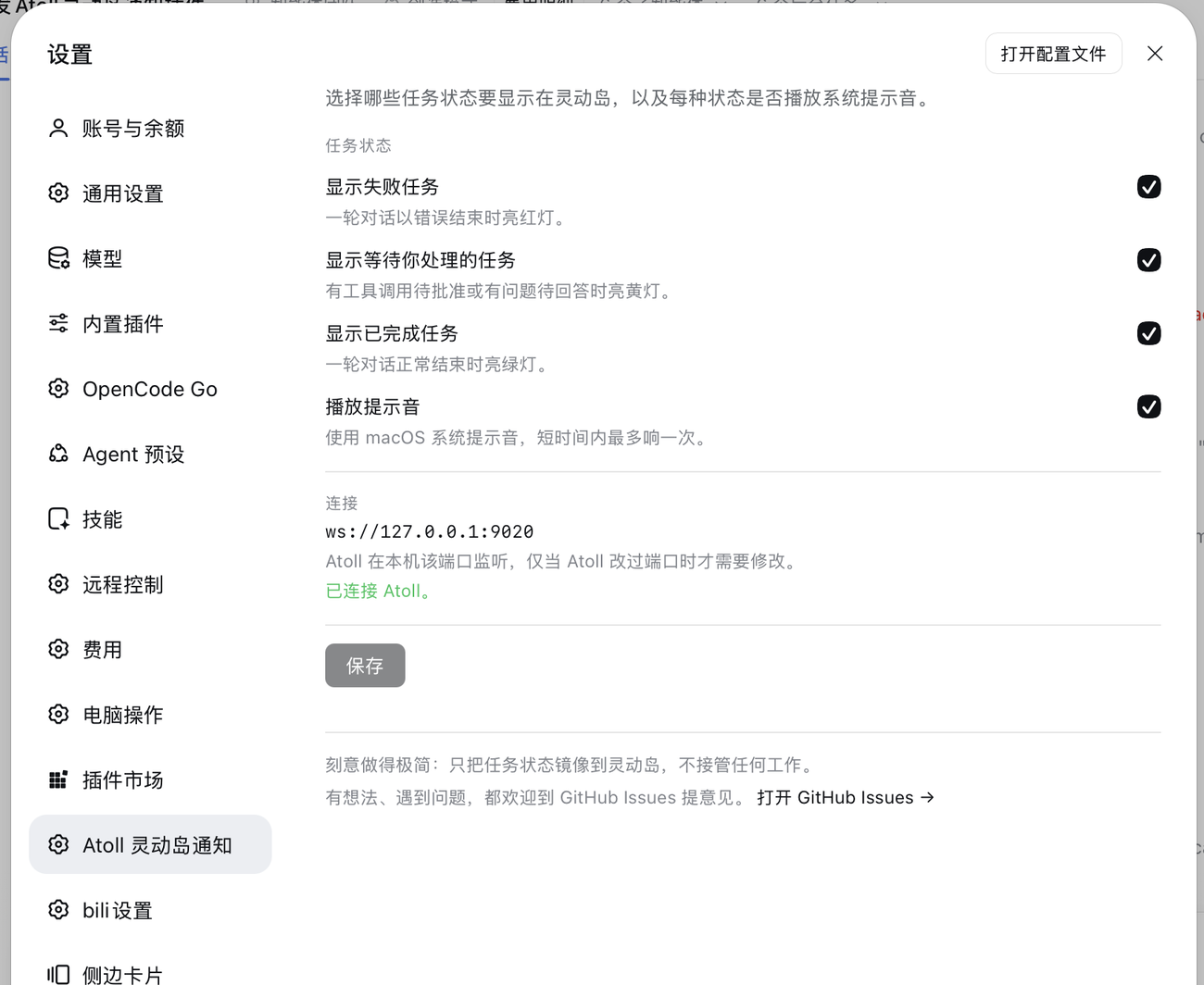Click the sparkle note icon beside 技能
Viewport: 1204px width, 985px height.
pos(58,519)
